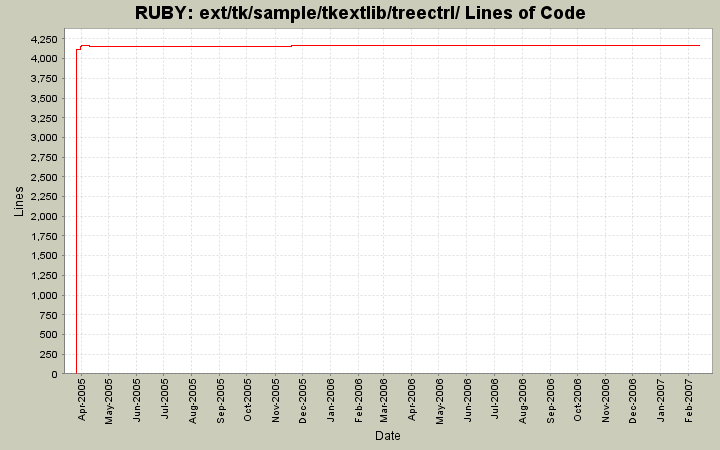Screen dimensions: 720x450
Task: Click the Jul-2005 date label
Action: (164, 399)
